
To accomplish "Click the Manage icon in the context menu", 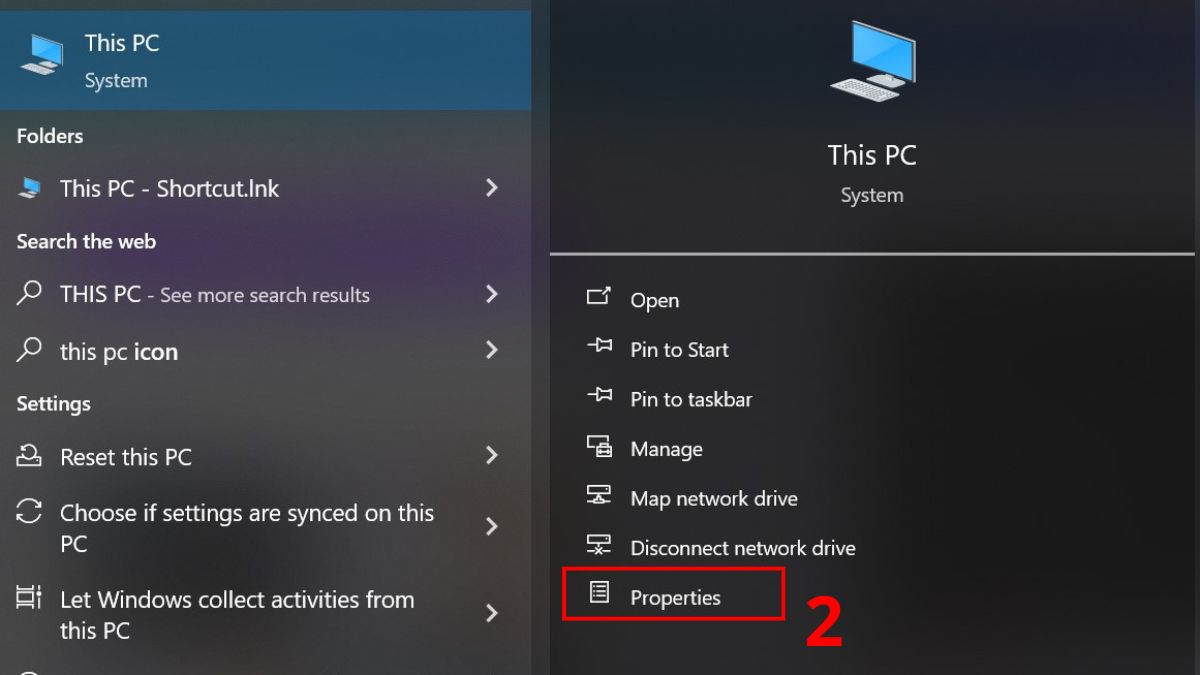I will [601, 448].
